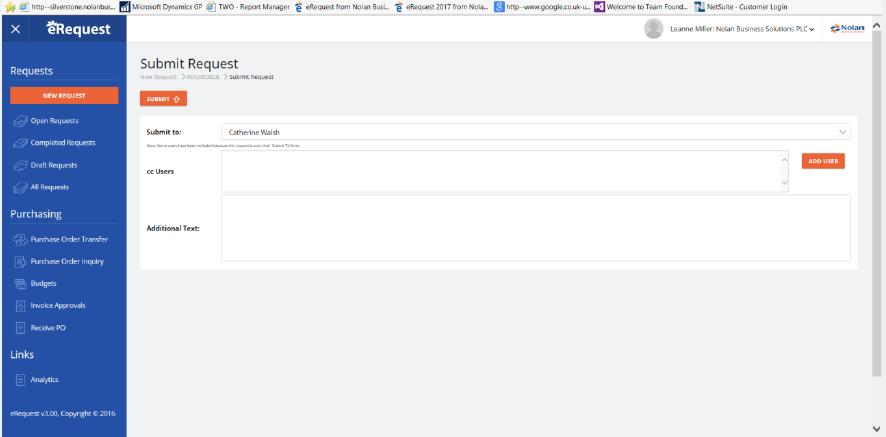The height and width of the screenshot is (437, 886).
Task: Click the Analytics icon under Links
Action: [x=20, y=380]
